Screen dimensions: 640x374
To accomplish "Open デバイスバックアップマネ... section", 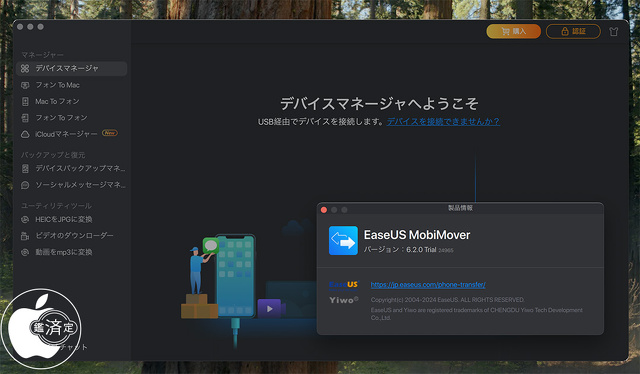I will click(x=71, y=168).
